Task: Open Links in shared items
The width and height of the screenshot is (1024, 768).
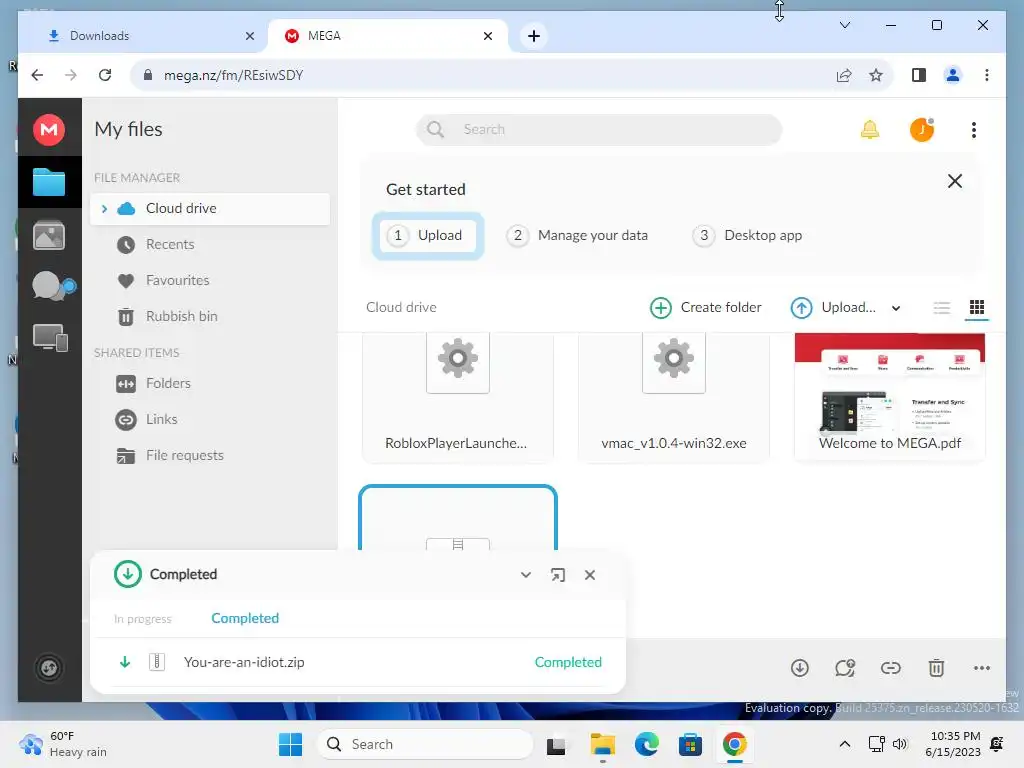Action: [x=161, y=419]
